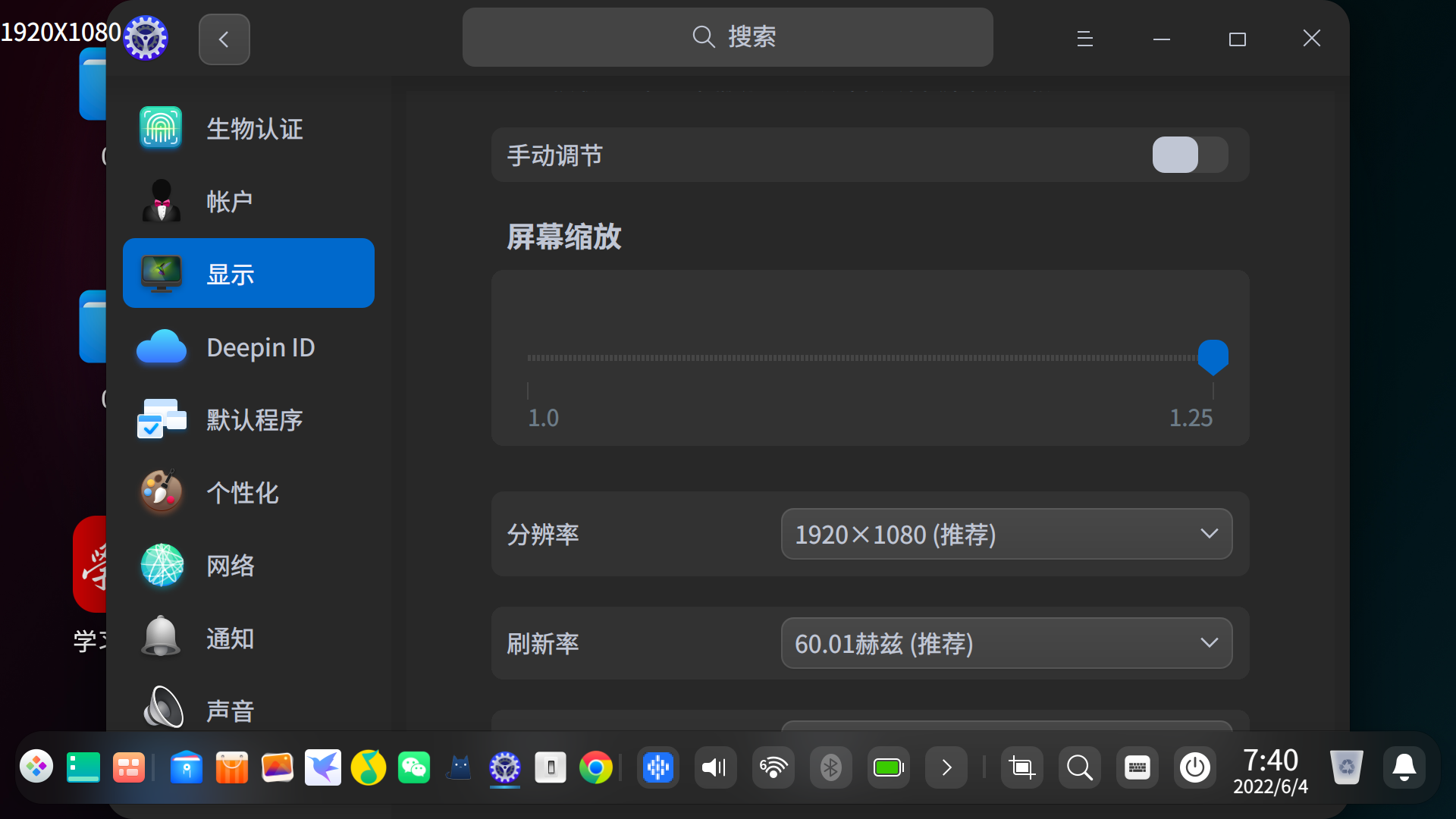Click the back arrow button
Image resolution: width=1456 pixels, height=819 pixels.
(224, 39)
